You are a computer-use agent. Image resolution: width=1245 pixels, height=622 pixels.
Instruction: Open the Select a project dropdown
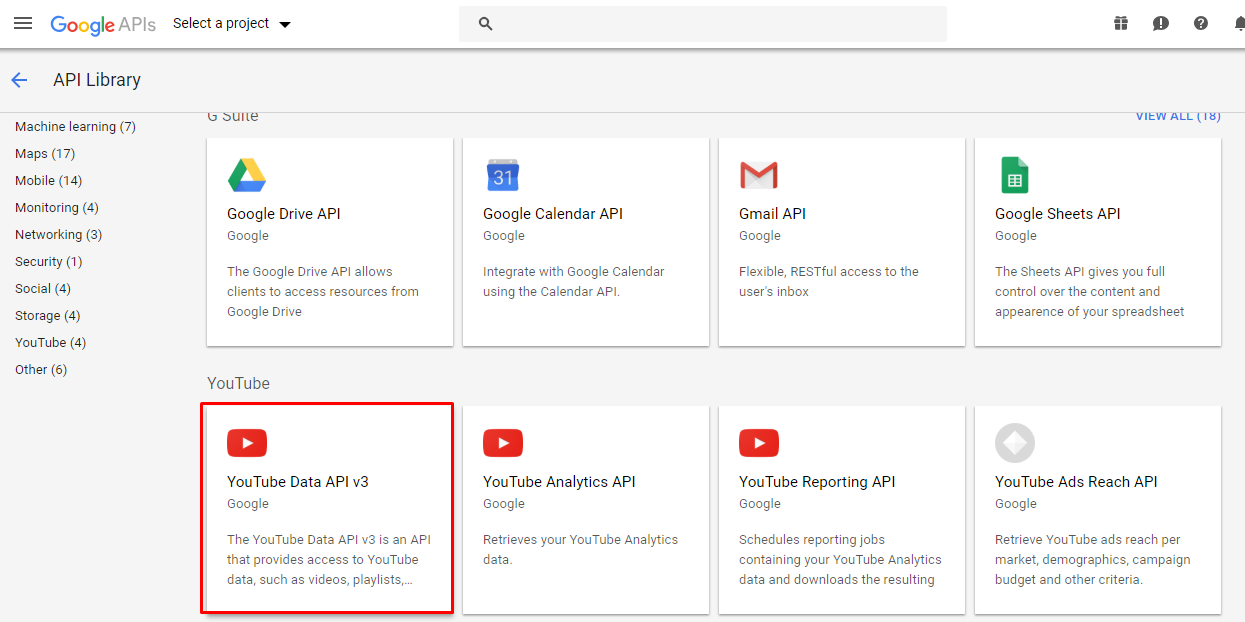[x=232, y=24]
